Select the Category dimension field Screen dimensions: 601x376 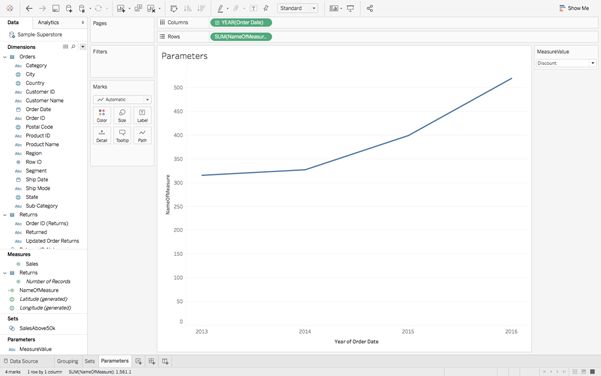point(36,66)
